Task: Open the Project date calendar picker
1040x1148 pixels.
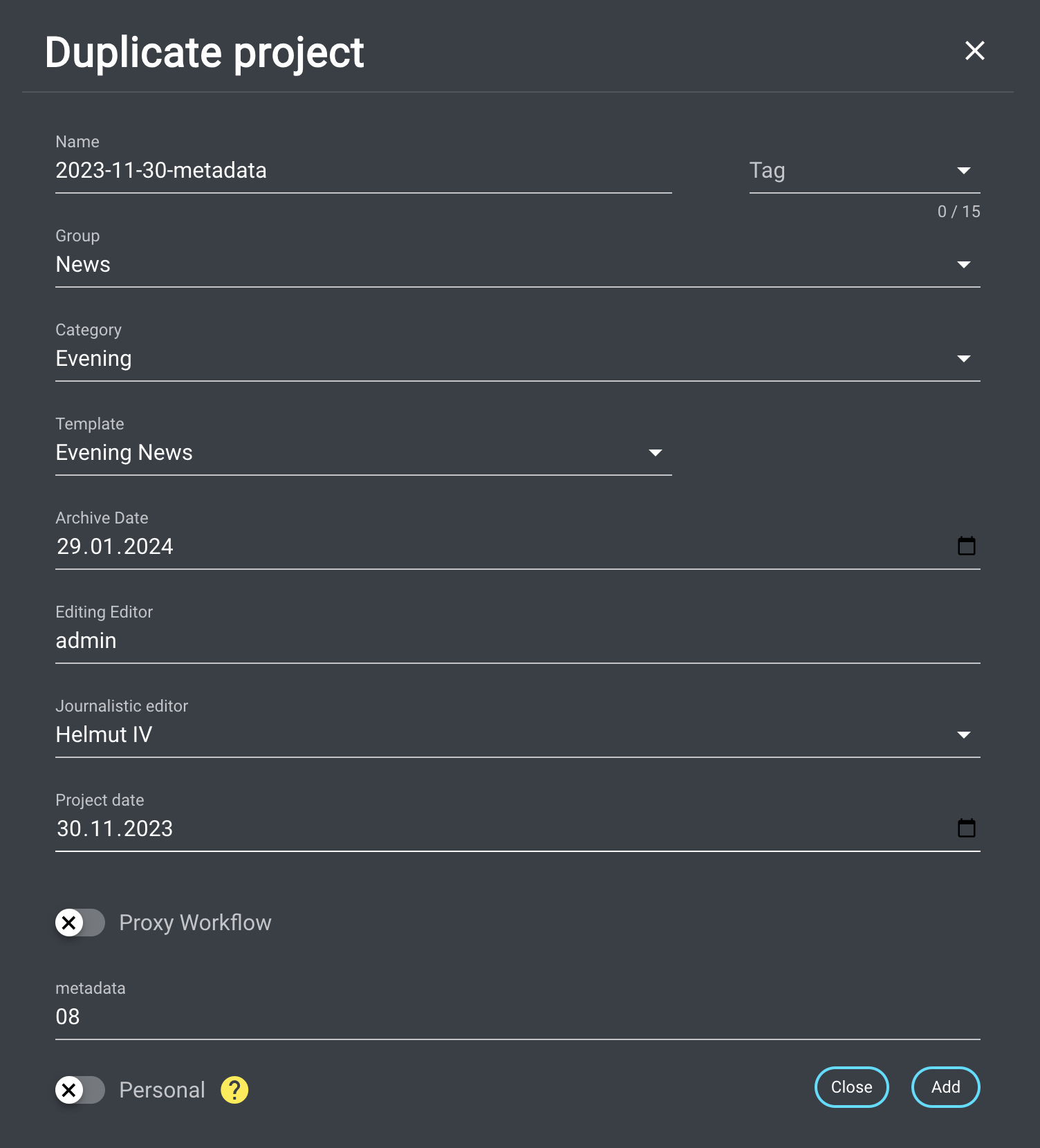Action: [x=966, y=828]
